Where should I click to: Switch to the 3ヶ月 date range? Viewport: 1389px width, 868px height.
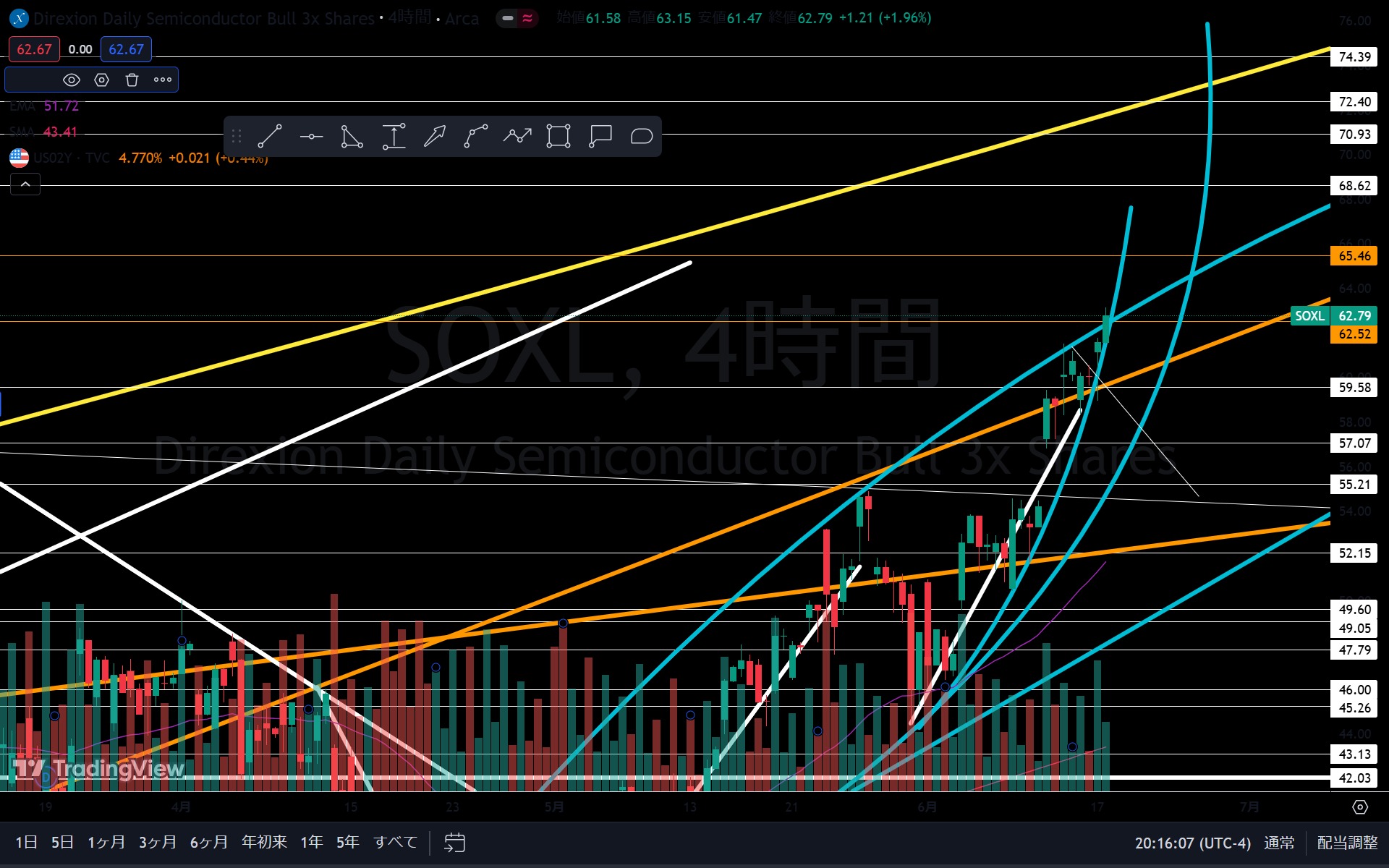coord(158,842)
